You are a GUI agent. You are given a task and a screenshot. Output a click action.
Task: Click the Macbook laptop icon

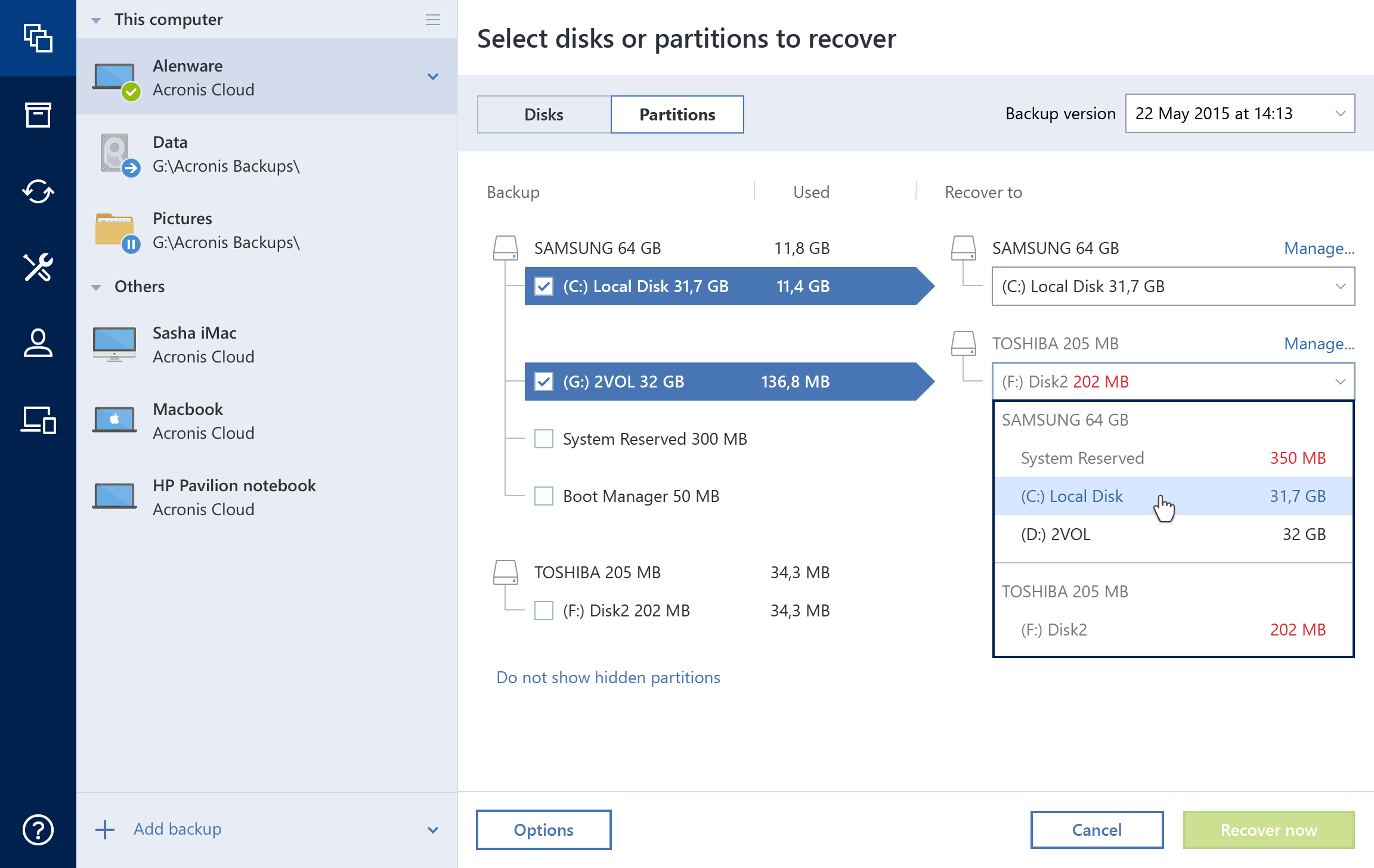tap(114, 420)
